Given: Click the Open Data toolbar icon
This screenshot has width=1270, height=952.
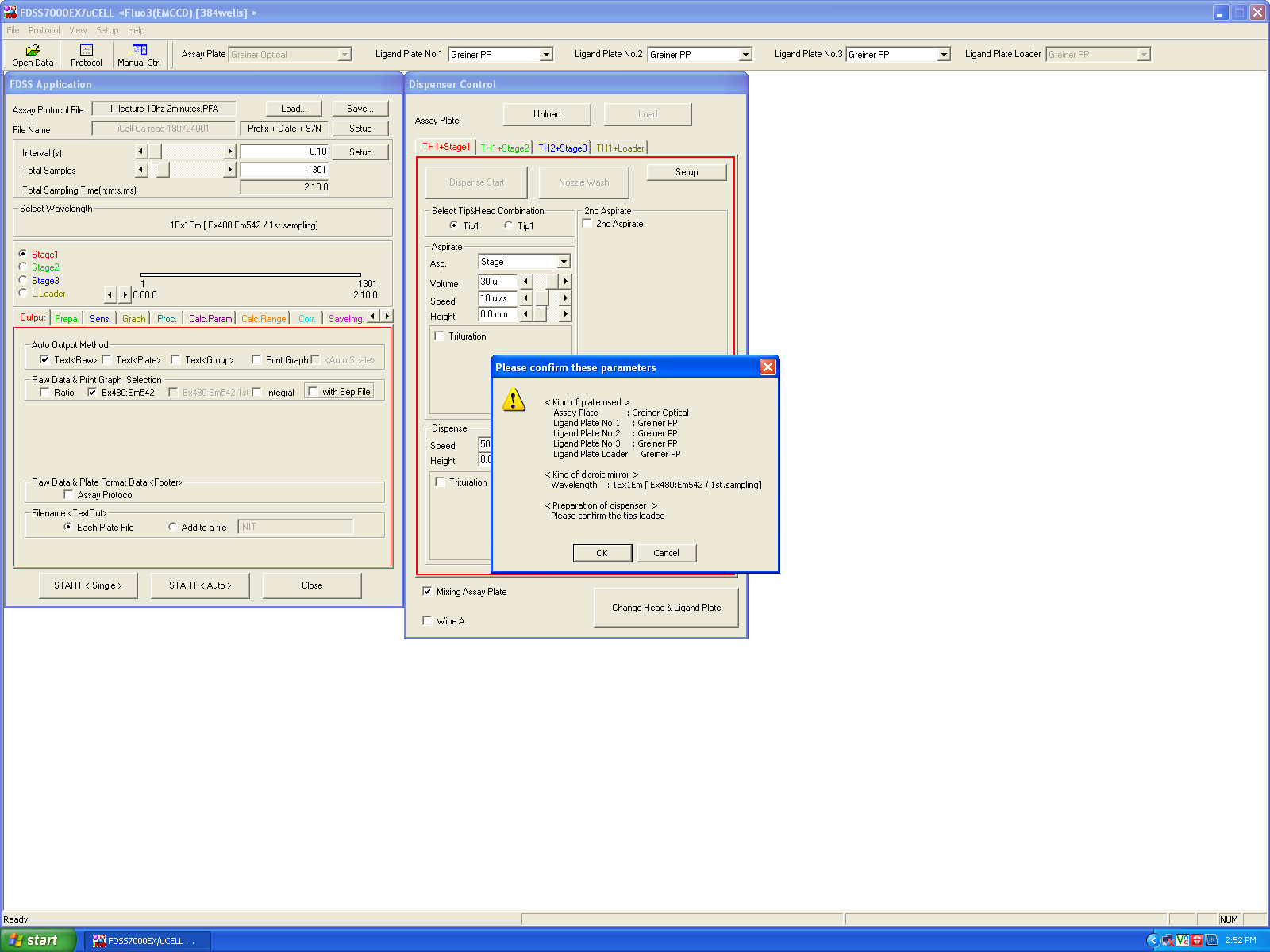Looking at the screenshot, I should coord(33,55).
